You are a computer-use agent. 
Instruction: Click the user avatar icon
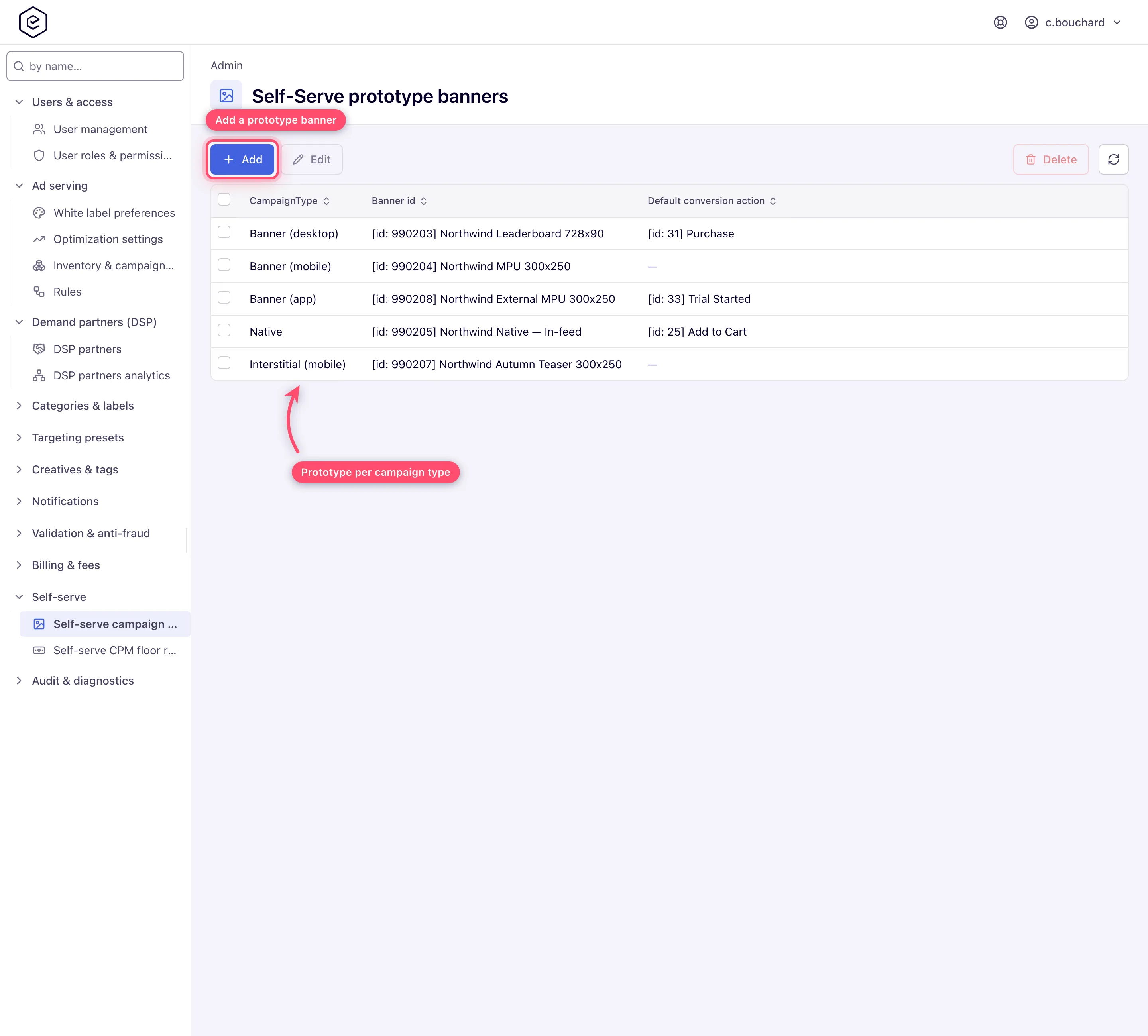pos(1031,22)
